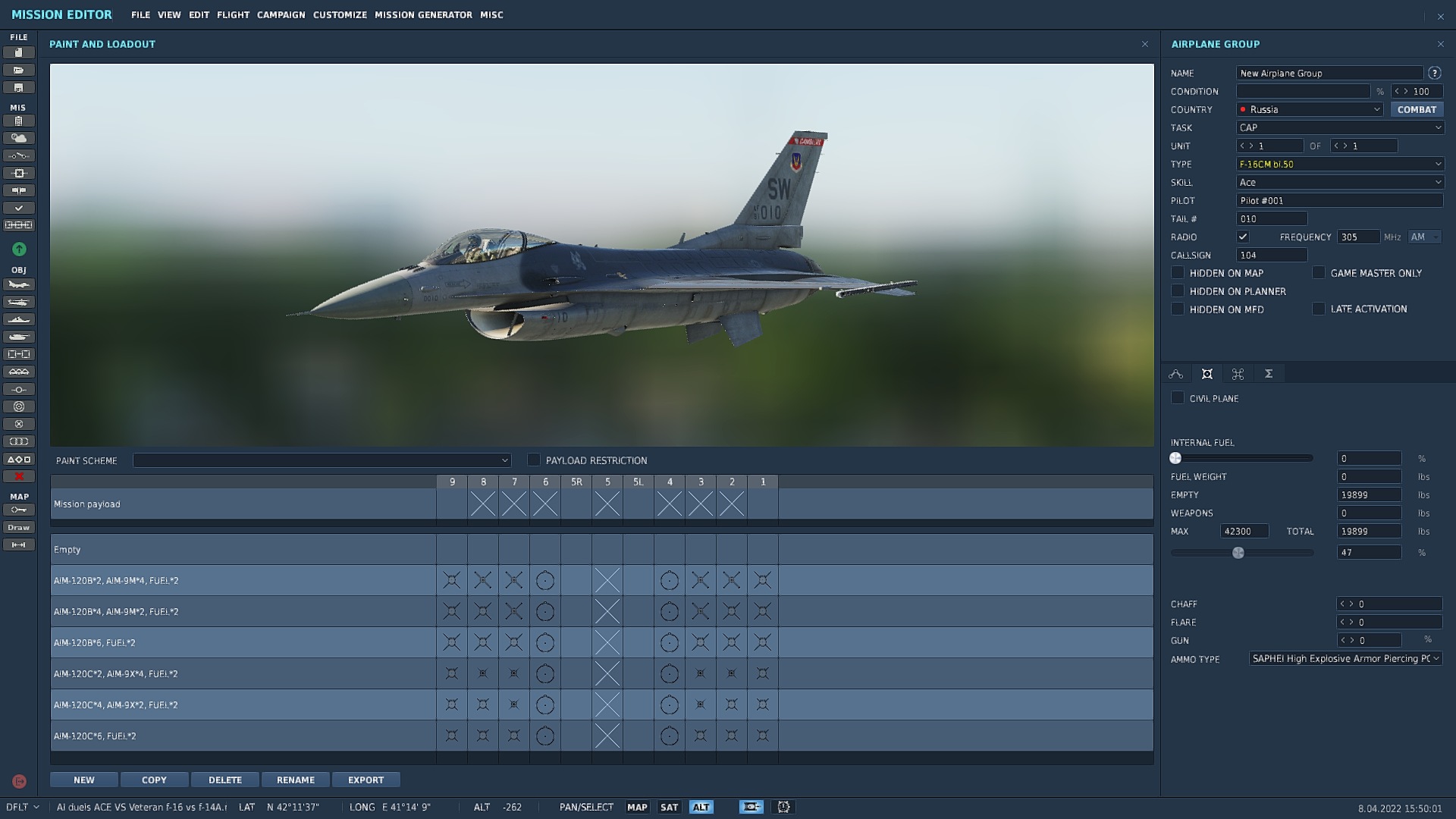Click the help question mark next to name
The width and height of the screenshot is (1456, 819).
point(1434,73)
